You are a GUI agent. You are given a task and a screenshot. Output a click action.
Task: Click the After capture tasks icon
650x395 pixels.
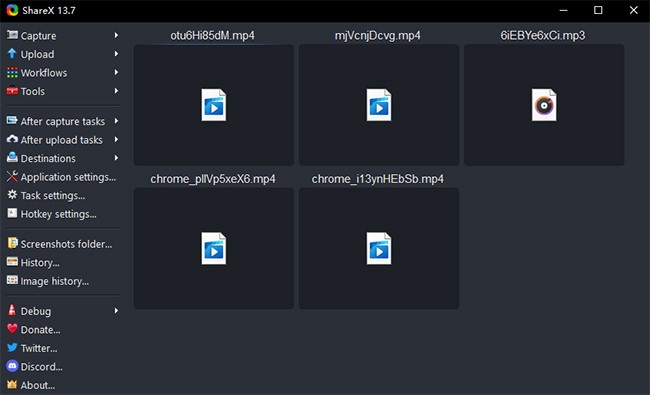coord(12,121)
